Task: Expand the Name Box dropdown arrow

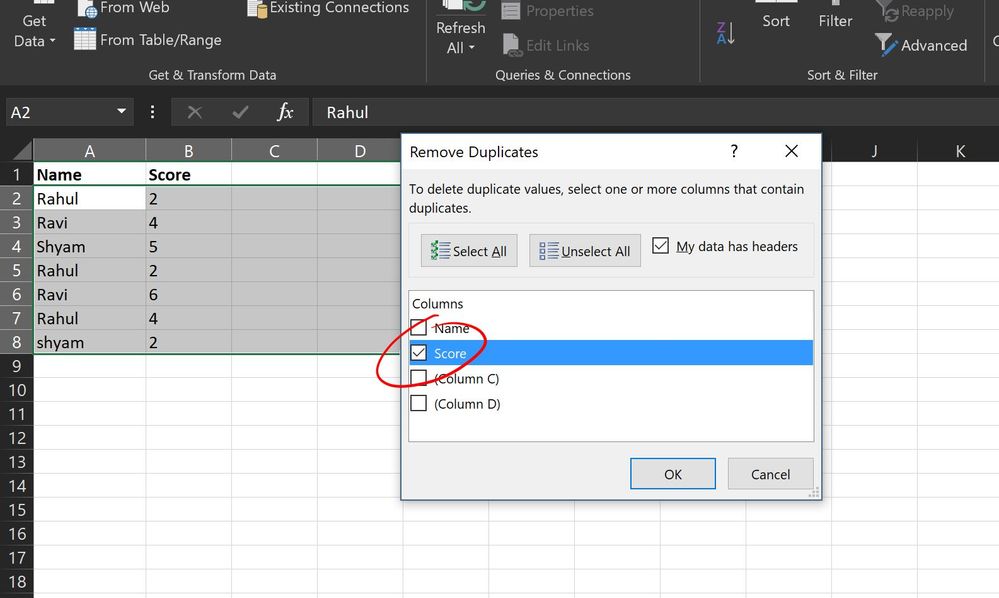Action: pos(121,111)
